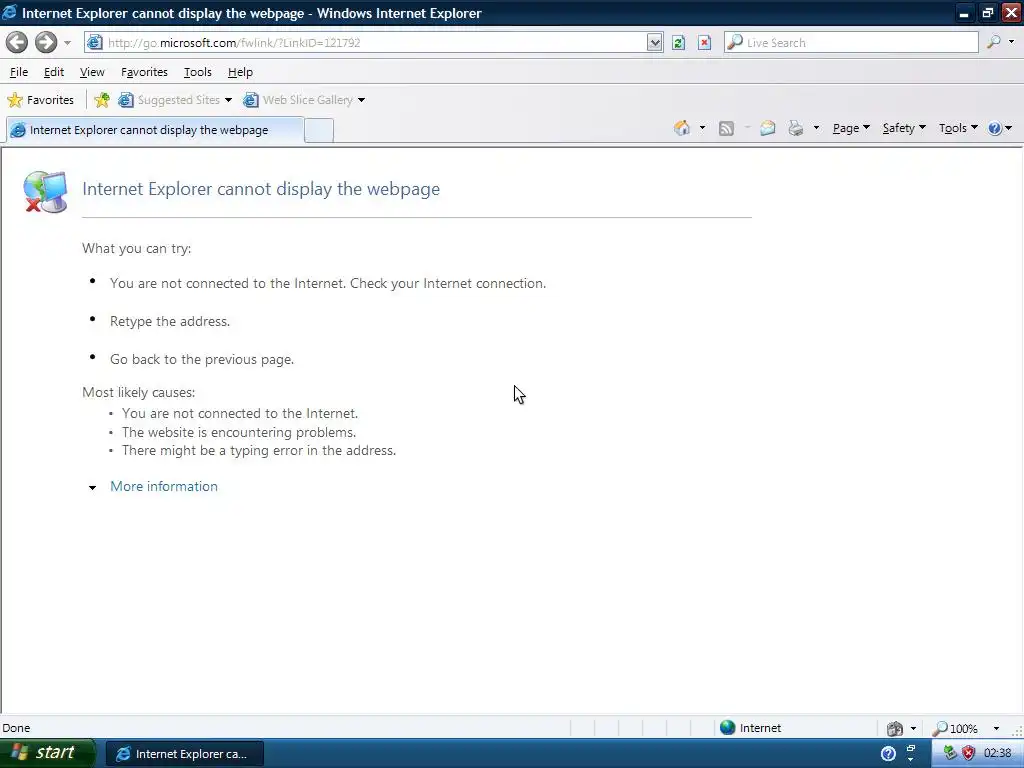
Task: Open the Page command menu
Action: 851,128
